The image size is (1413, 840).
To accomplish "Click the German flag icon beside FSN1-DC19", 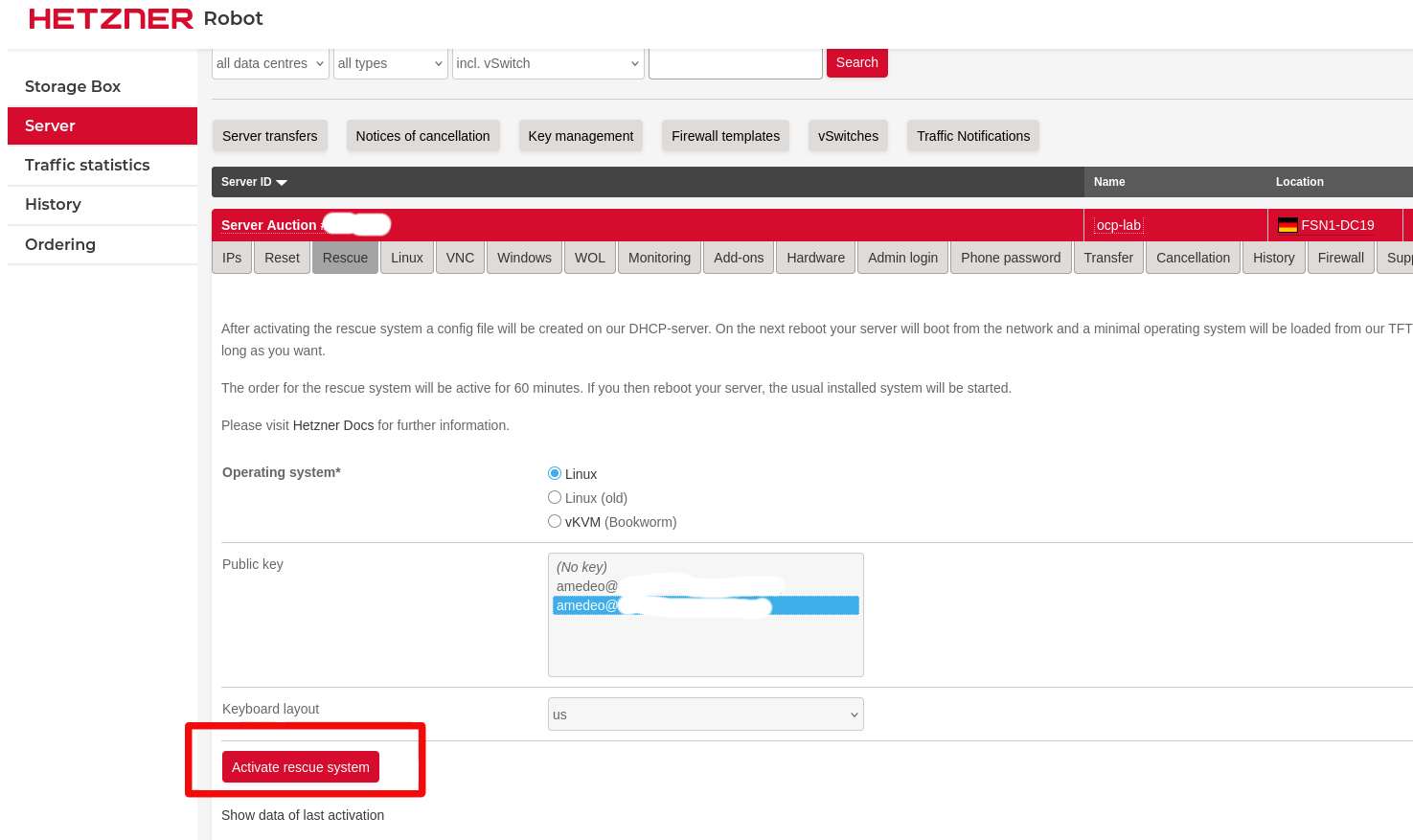I will 1288,225.
